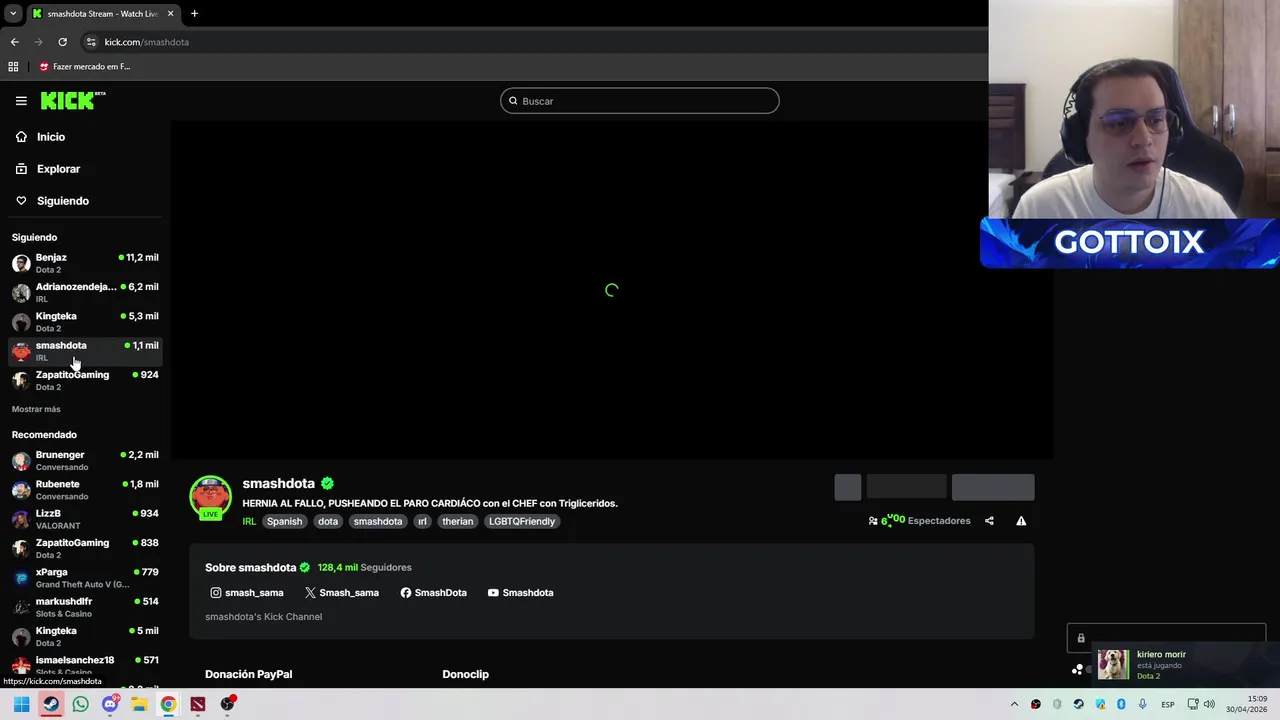Click the Espectadores viewer count
Screen dimensions: 1280x720
(x=920, y=520)
